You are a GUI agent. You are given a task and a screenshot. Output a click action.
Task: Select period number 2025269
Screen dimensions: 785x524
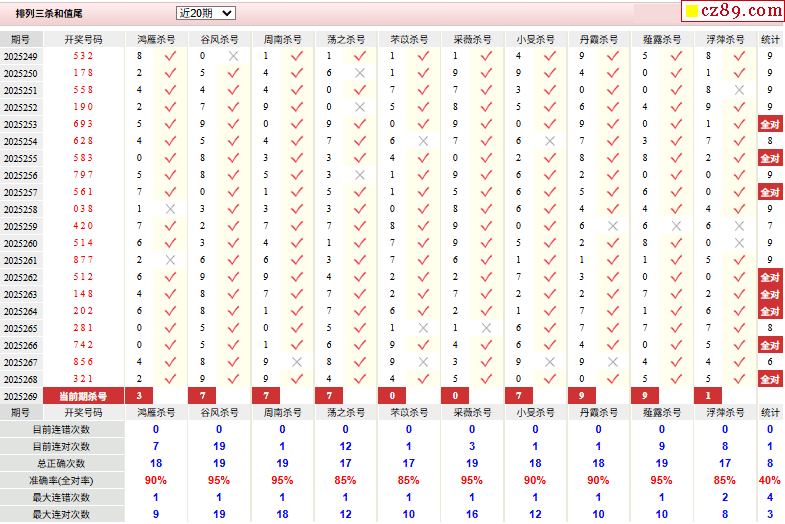click(21, 396)
